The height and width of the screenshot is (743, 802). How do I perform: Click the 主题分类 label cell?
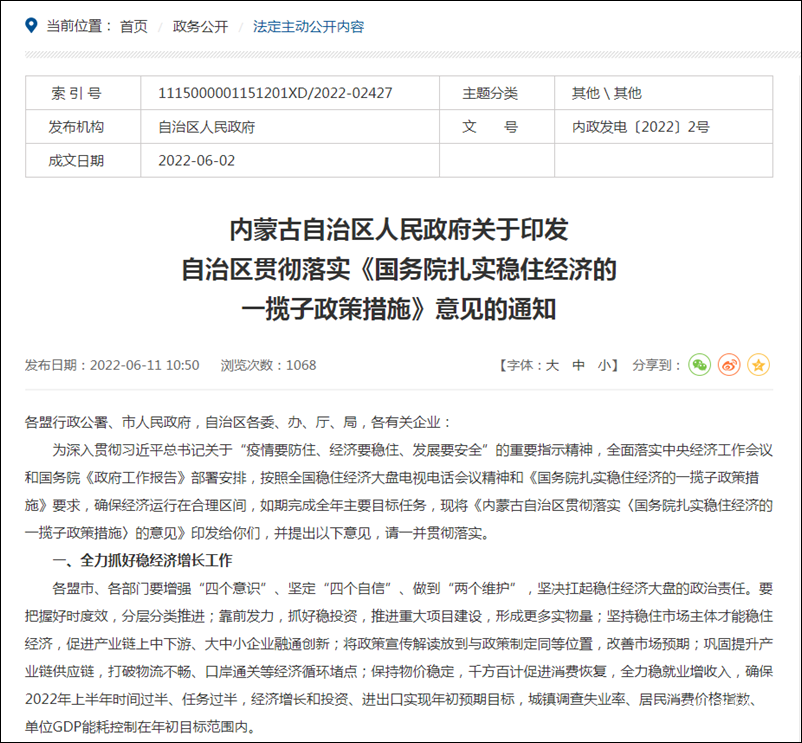click(x=497, y=93)
